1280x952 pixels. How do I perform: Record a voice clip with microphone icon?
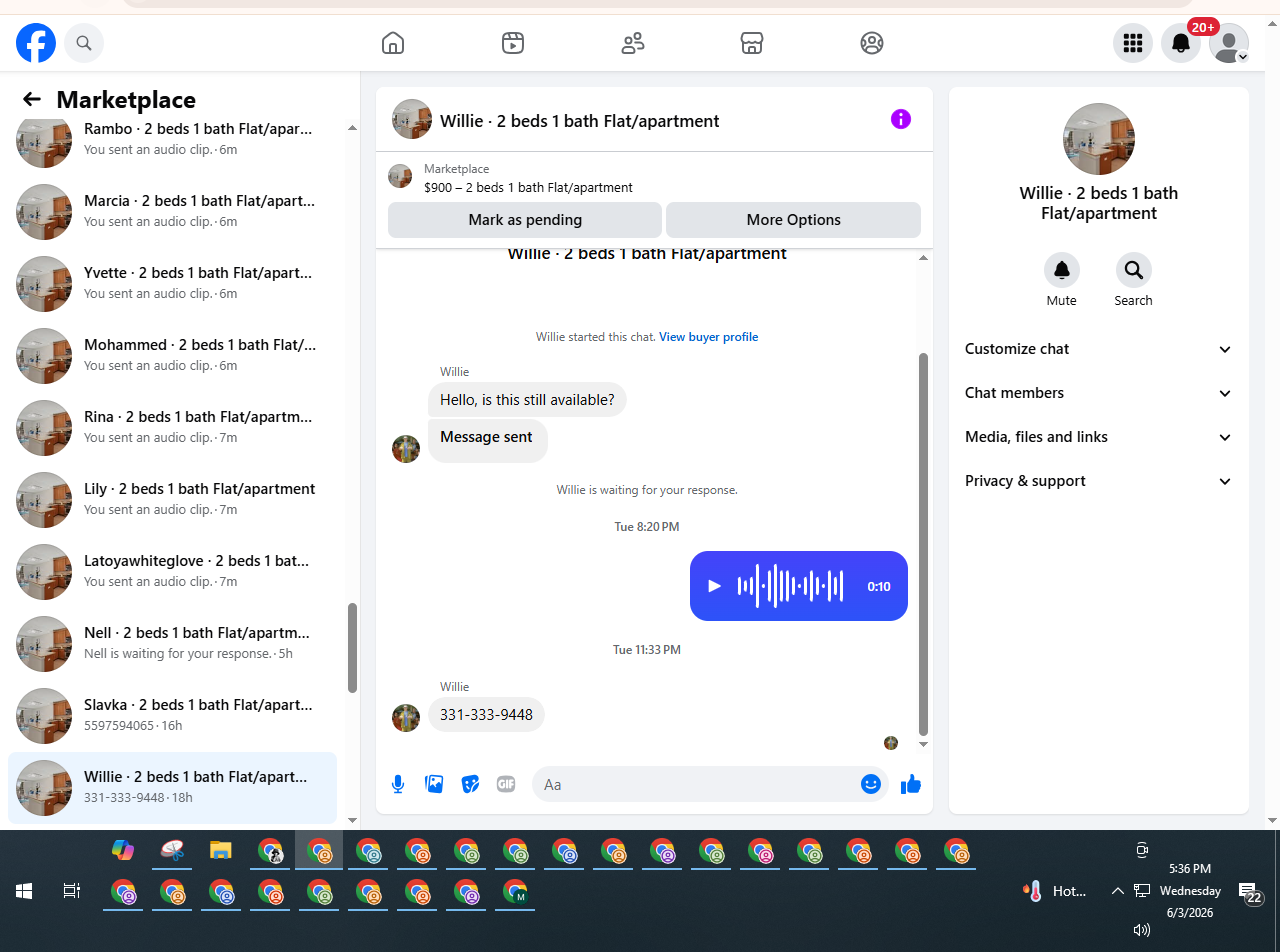pyautogui.click(x=398, y=784)
